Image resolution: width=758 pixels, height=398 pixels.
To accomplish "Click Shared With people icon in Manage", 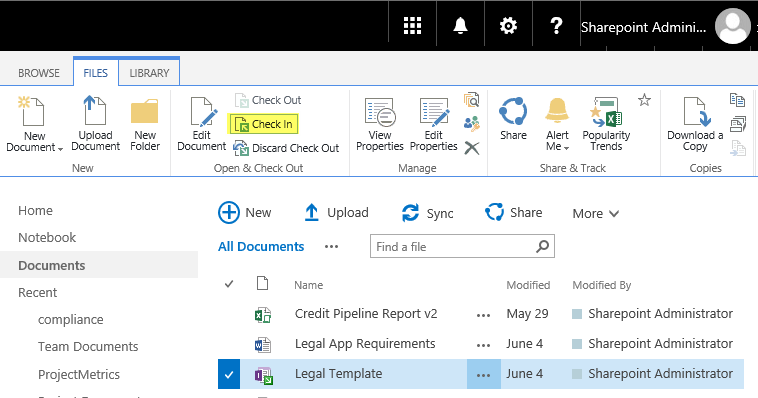I will [x=471, y=124].
